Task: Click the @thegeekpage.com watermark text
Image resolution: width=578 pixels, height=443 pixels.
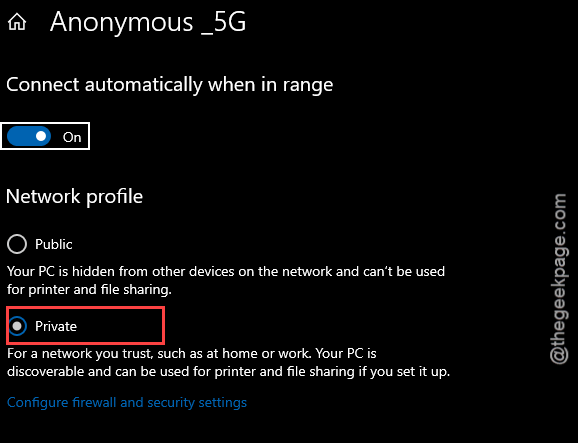Action: 559,279
